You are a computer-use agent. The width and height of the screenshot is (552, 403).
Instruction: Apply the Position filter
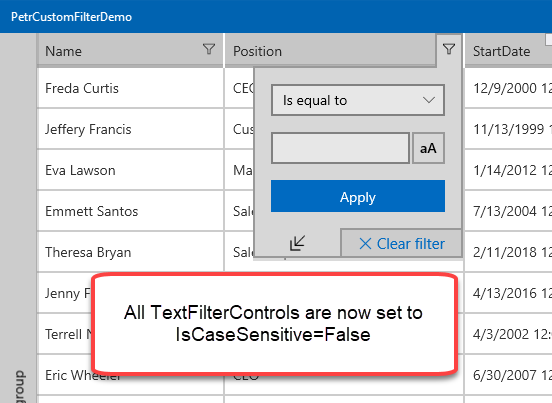(x=358, y=196)
